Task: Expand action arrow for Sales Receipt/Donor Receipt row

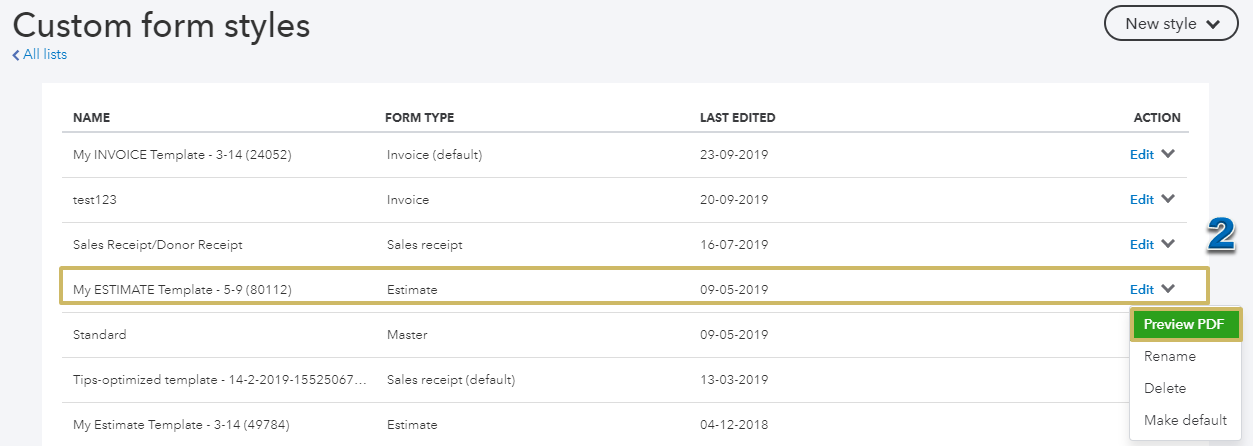Action: click(1168, 244)
